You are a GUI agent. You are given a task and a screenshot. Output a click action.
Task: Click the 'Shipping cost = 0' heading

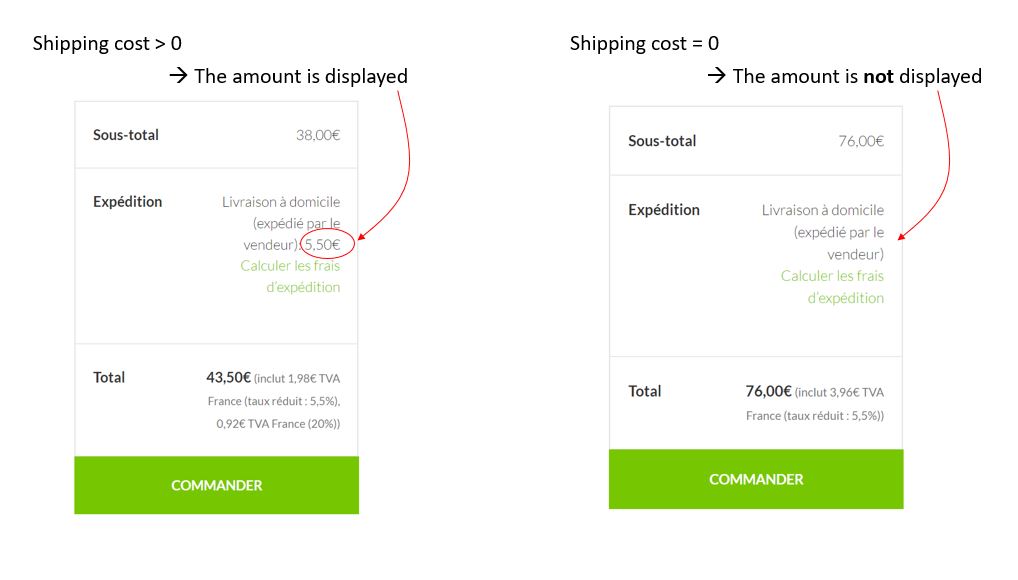[644, 44]
